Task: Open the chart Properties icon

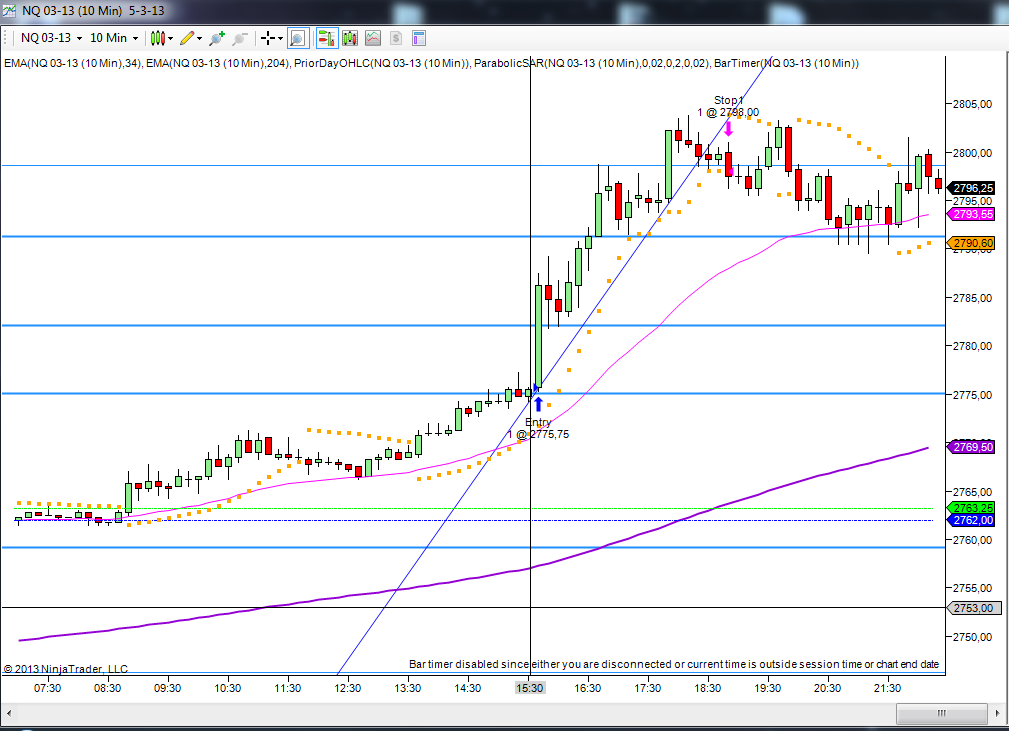Action: click(x=419, y=39)
